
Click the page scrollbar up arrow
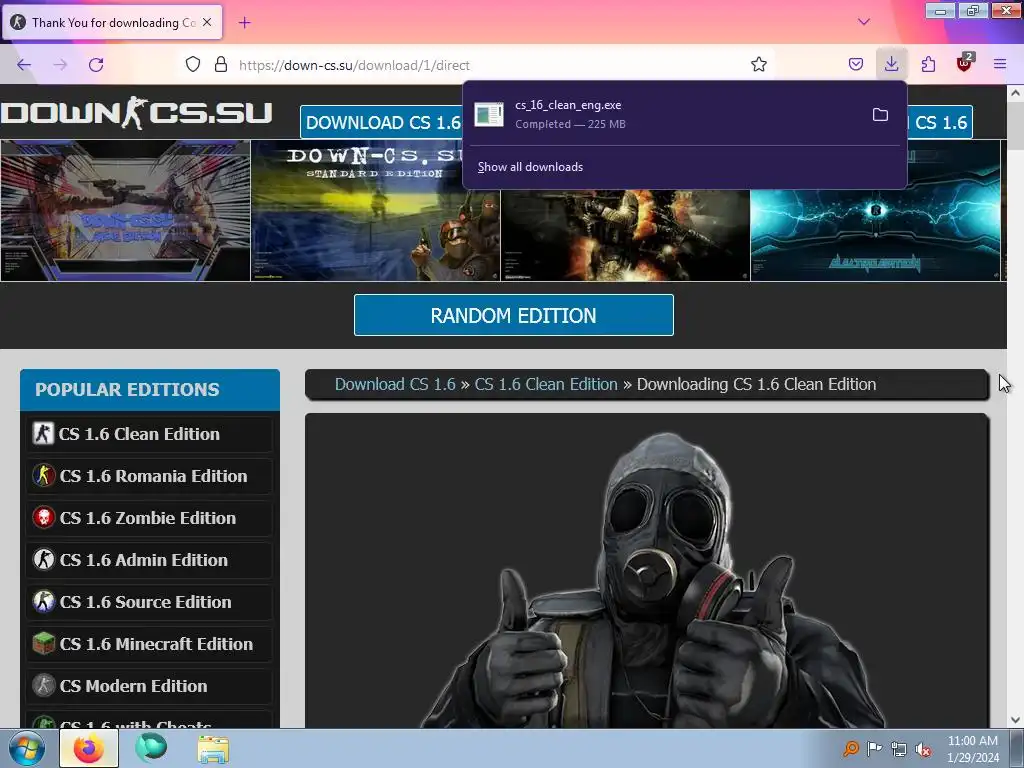1015,93
